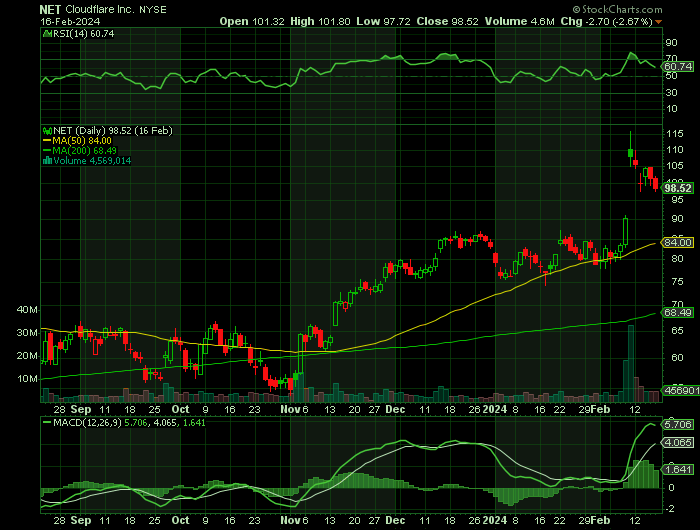Click the 90 label on RSI axis

click(x=671, y=43)
